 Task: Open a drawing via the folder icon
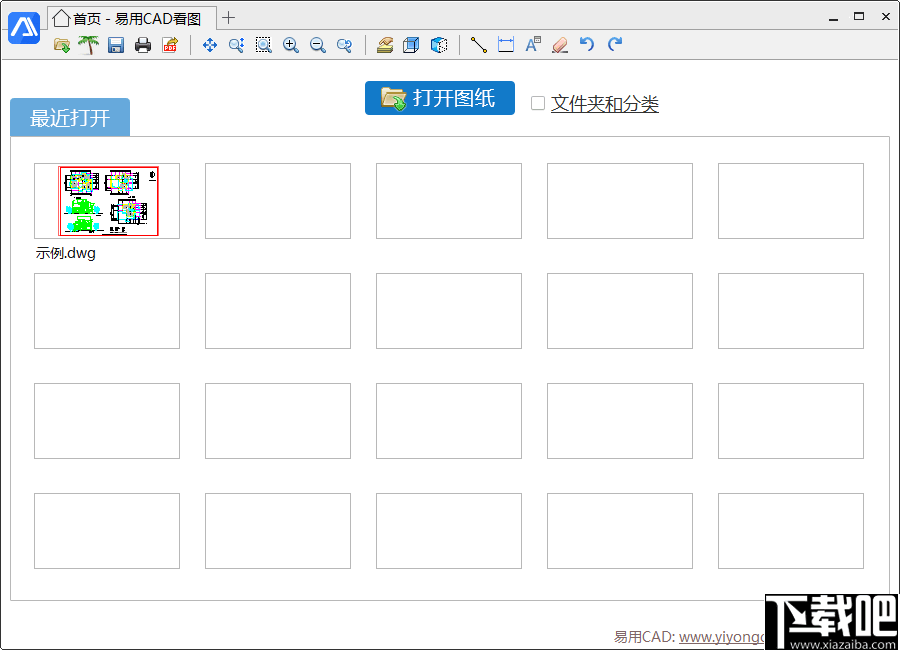[62, 45]
